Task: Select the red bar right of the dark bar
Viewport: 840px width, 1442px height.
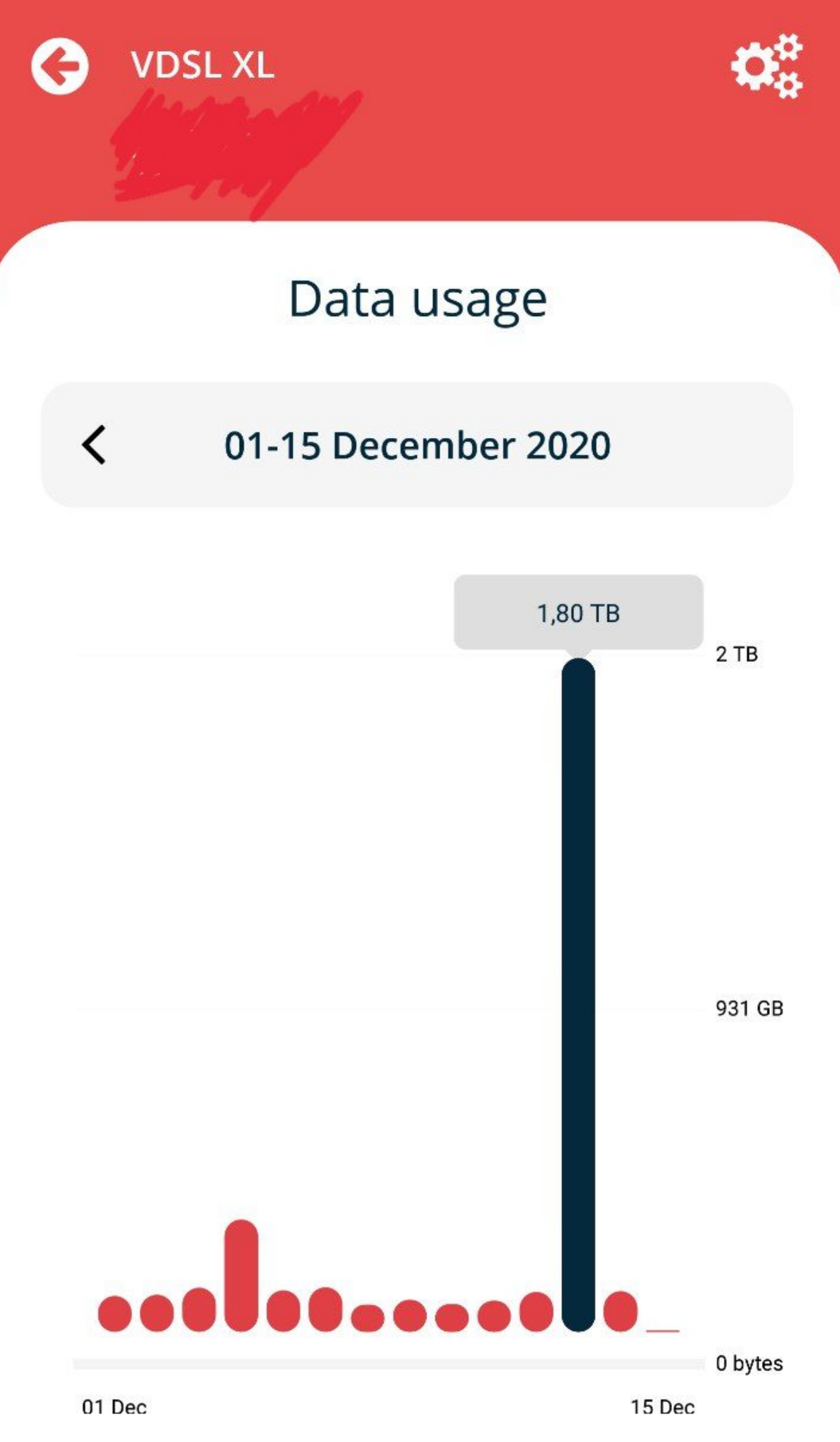Action: (x=620, y=1311)
